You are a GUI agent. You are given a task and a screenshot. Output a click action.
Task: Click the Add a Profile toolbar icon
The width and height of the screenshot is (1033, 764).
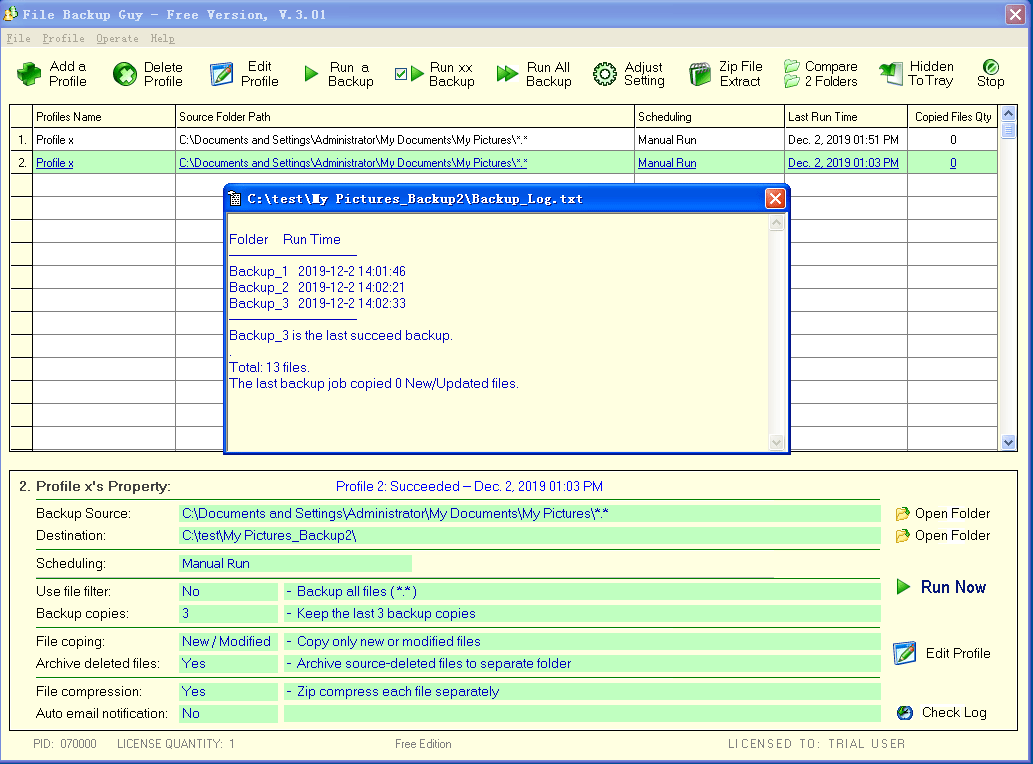[29, 74]
